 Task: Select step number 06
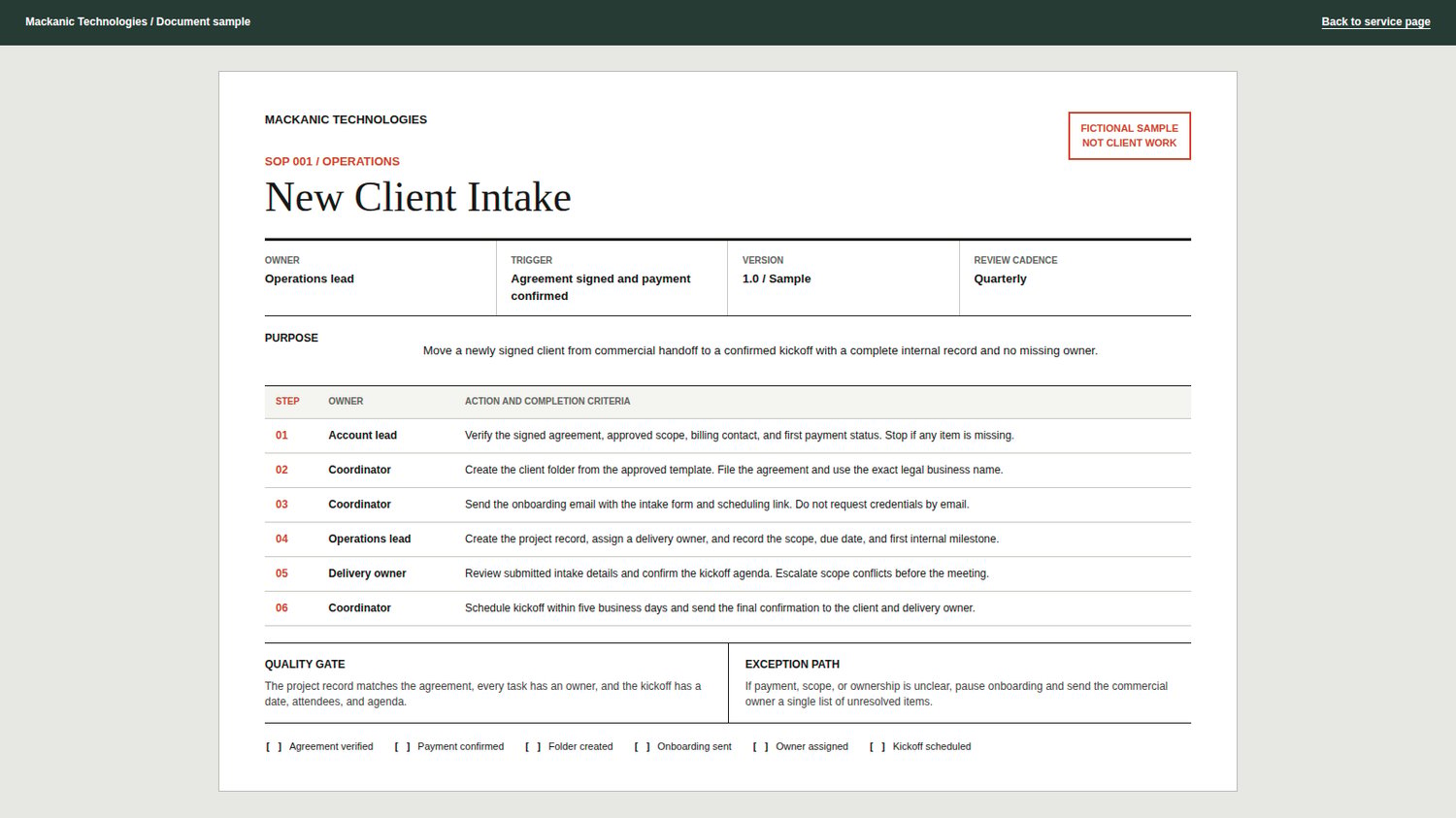[x=281, y=608]
